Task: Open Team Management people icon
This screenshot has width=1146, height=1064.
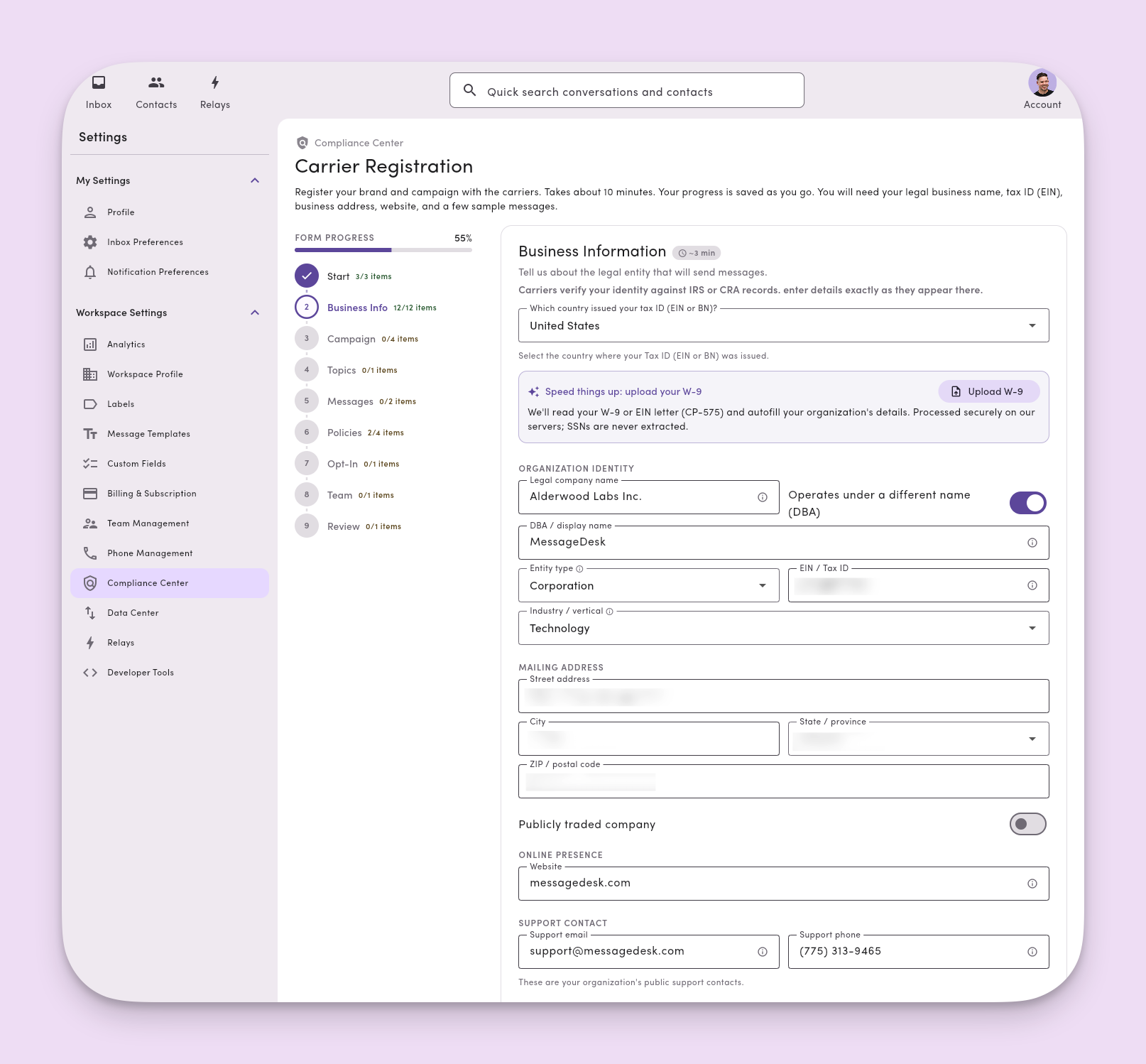Action: [x=90, y=523]
